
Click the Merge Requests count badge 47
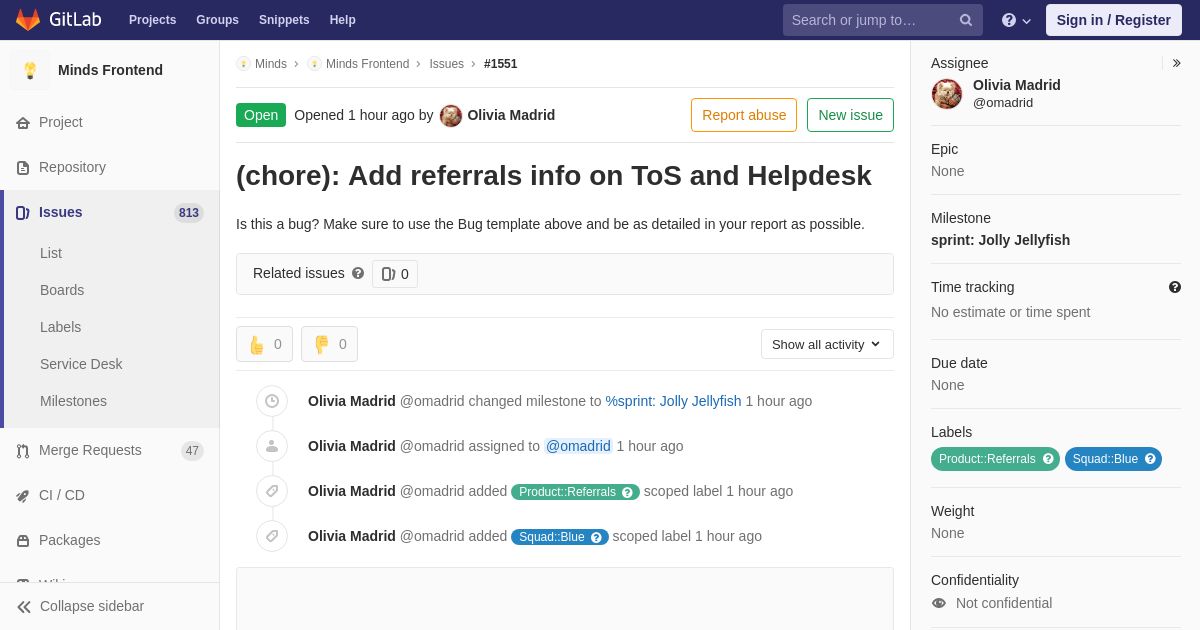192,451
